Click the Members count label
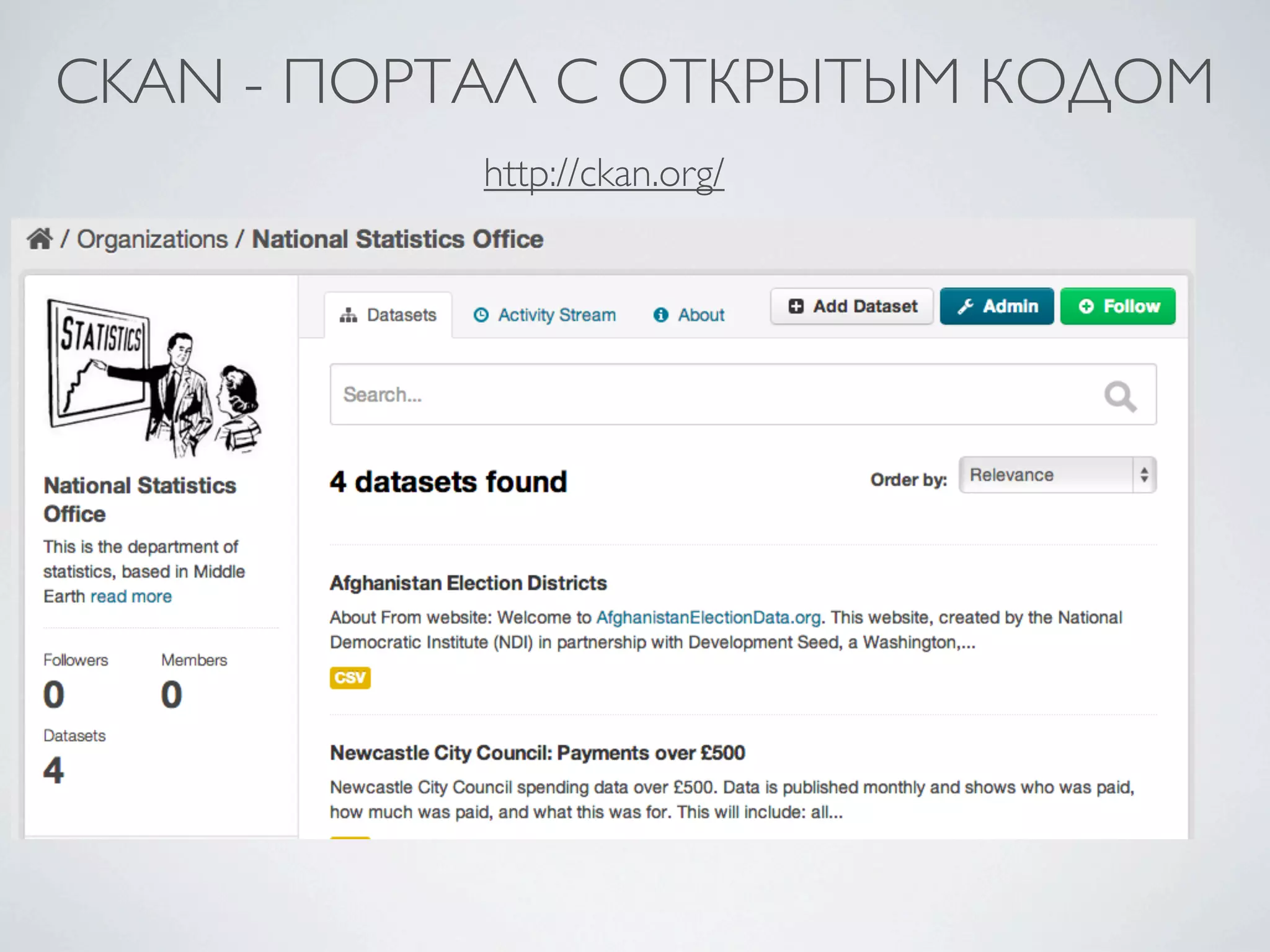The image size is (1270, 952). pos(194,660)
